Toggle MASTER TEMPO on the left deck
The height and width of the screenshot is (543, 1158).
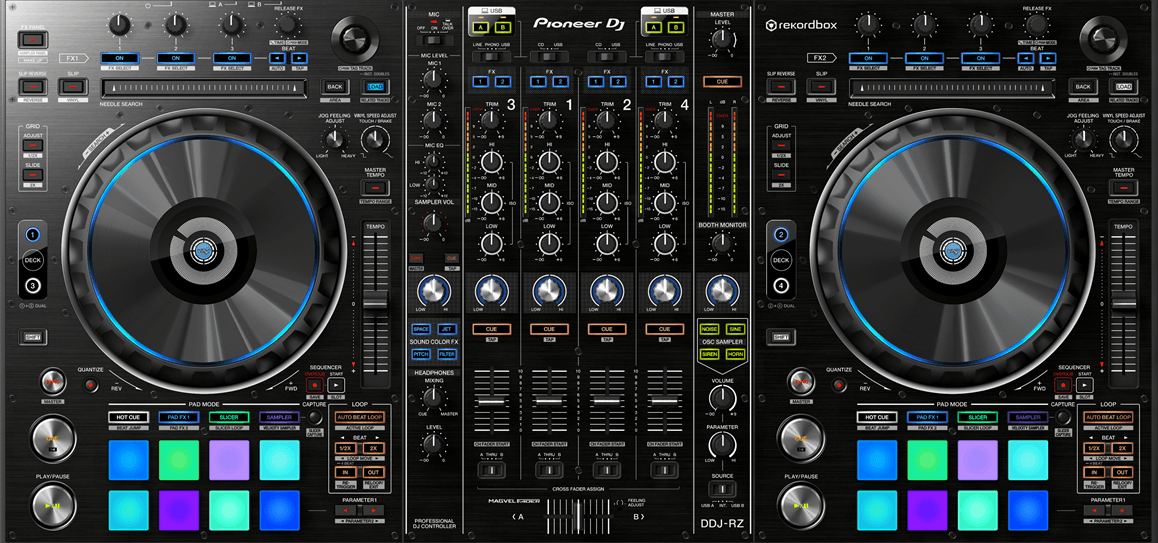pos(374,188)
